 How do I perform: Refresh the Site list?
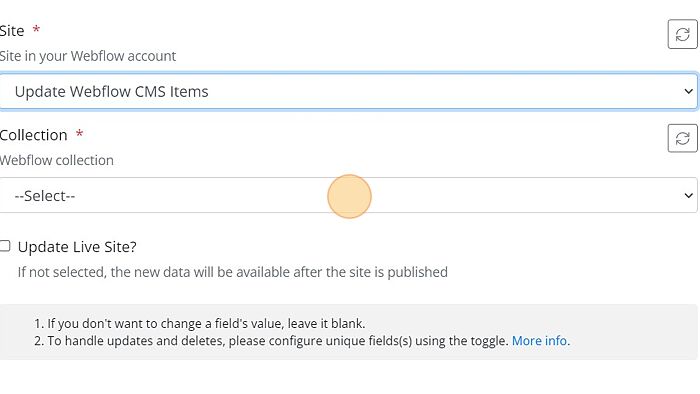tap(682, 34)
